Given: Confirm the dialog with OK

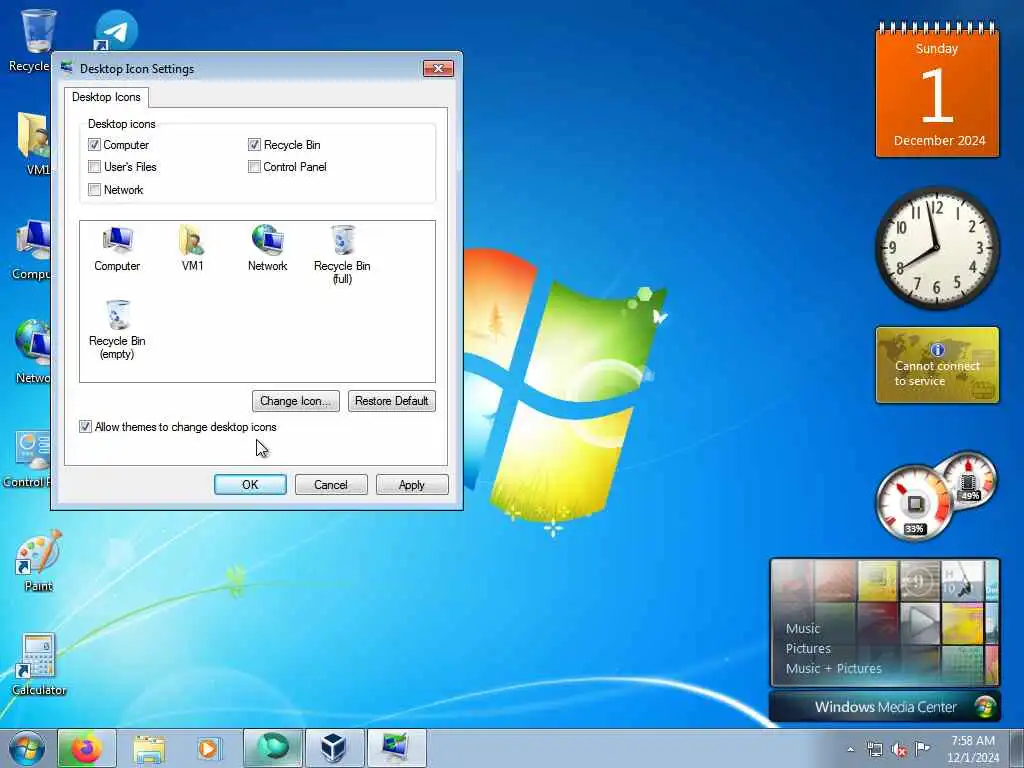Looking at the screenshot, I should [250, 485].
